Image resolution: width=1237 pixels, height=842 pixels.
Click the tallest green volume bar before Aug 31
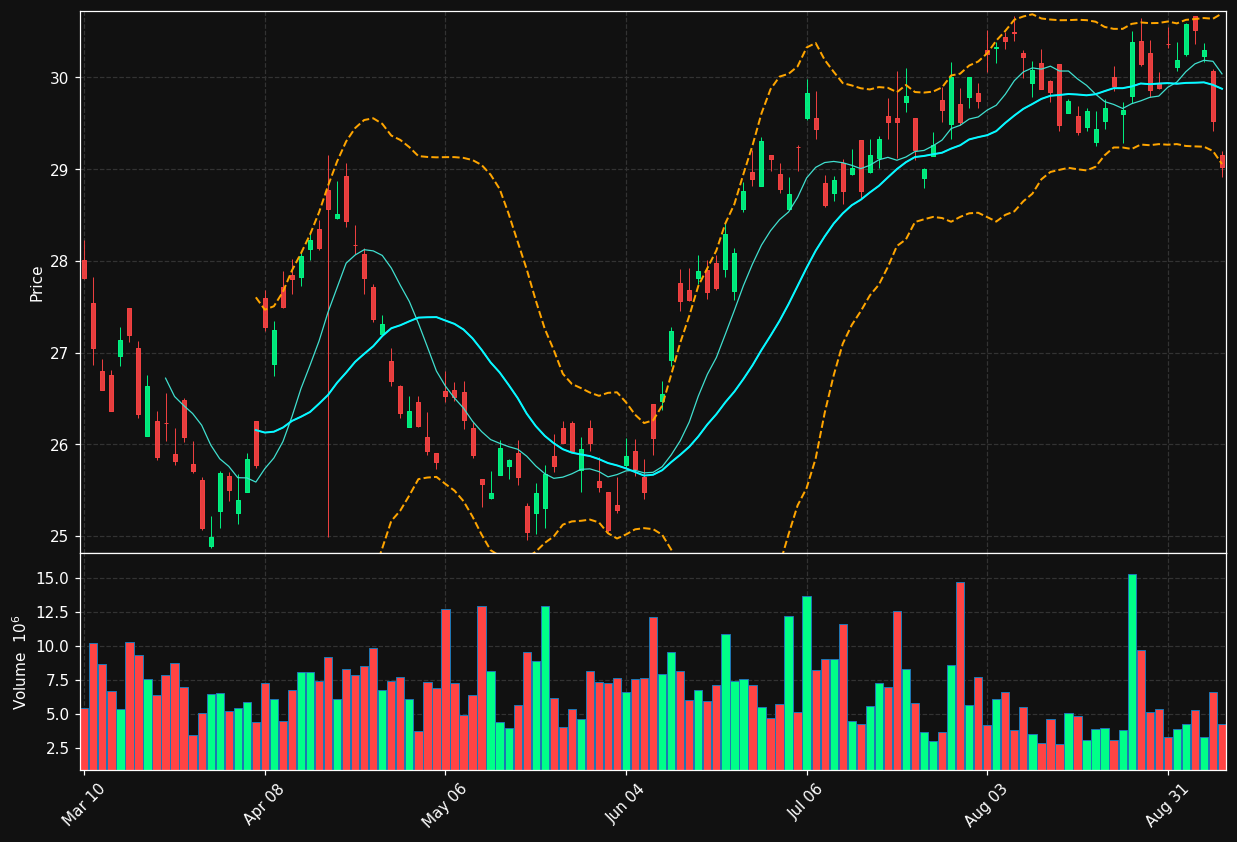pyautogui.click(x=1132, y=672)
